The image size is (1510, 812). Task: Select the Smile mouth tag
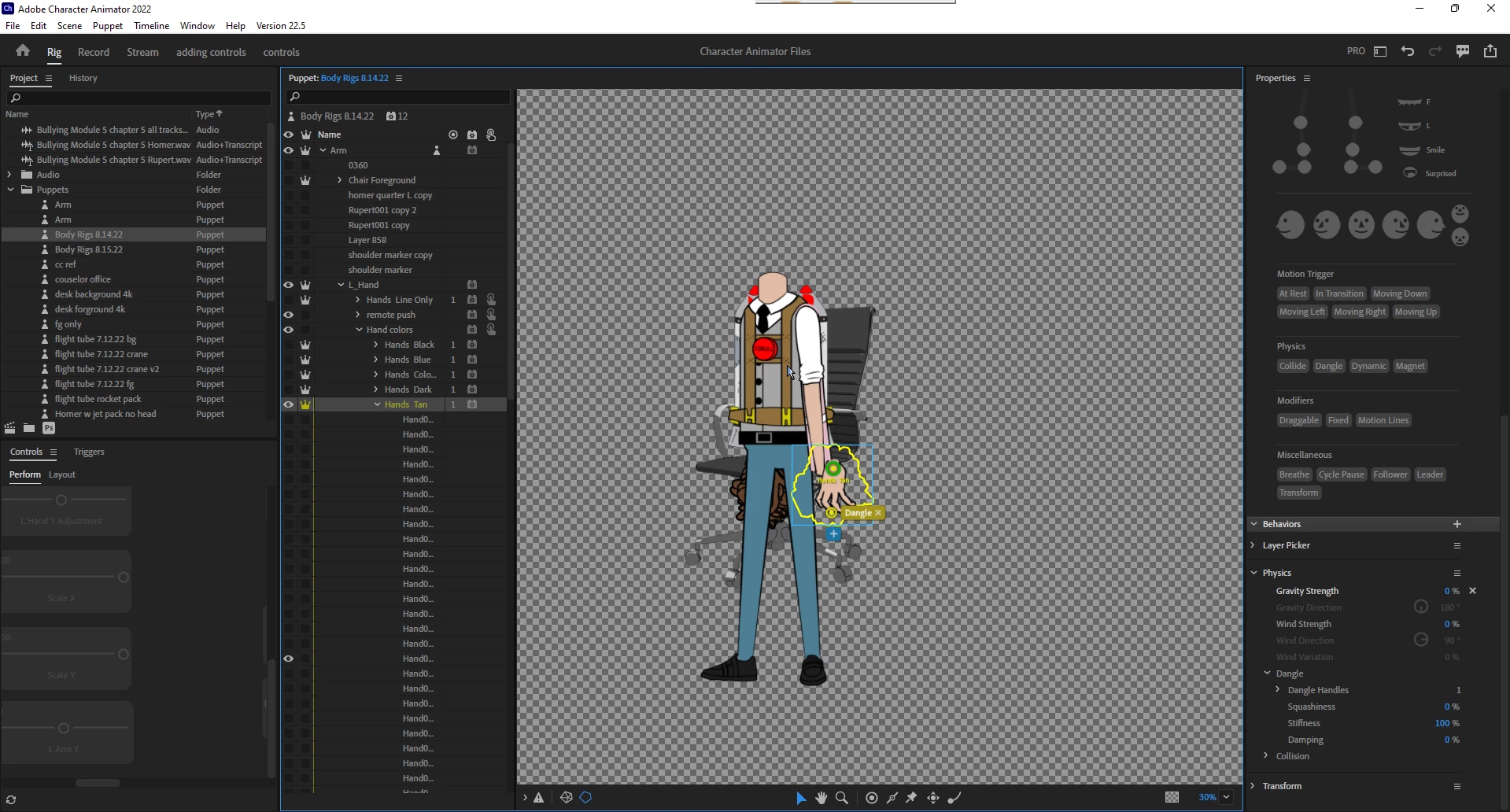pos(1422,149)
